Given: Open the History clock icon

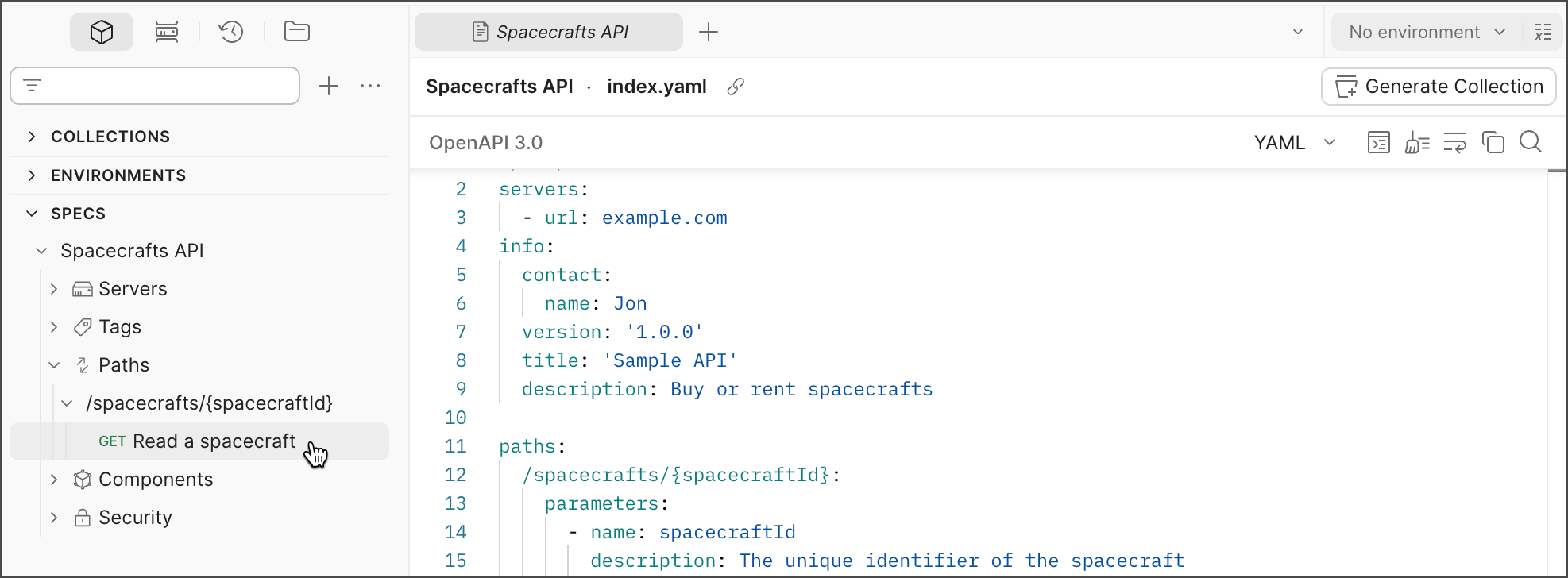Looking at the screenshot, I should pos(231,32).
